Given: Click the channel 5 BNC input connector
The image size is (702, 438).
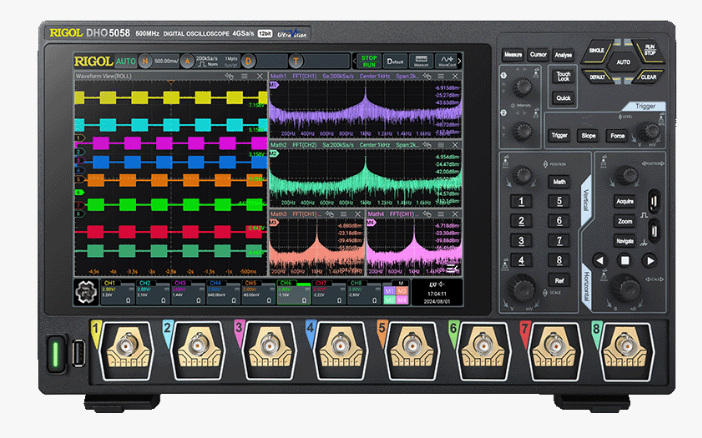Looking at the screenshot, I should click(412, 345).
